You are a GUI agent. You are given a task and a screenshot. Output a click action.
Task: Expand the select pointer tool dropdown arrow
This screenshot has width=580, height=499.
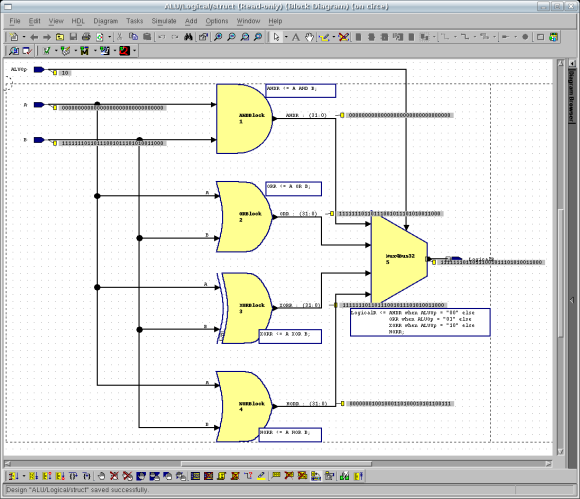[x=286, y=37]
